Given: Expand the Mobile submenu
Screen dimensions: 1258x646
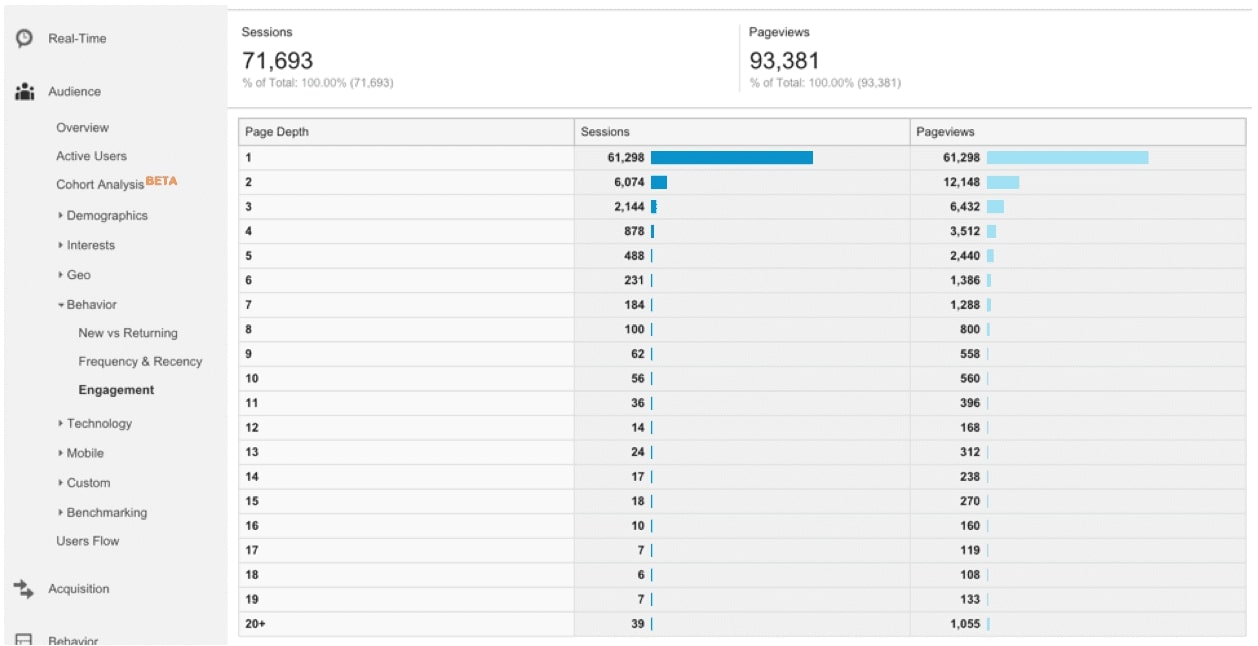Looking at the screenshot, I should [81, 453].
